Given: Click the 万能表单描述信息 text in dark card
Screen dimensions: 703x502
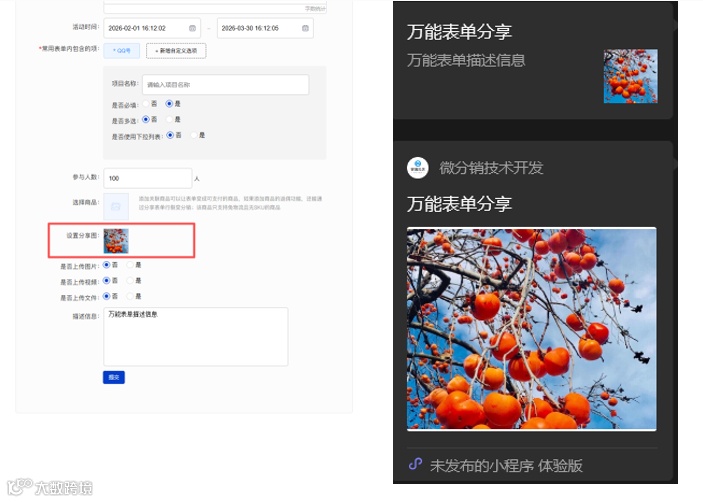Looking at the screenshot, I should point(466,60).
